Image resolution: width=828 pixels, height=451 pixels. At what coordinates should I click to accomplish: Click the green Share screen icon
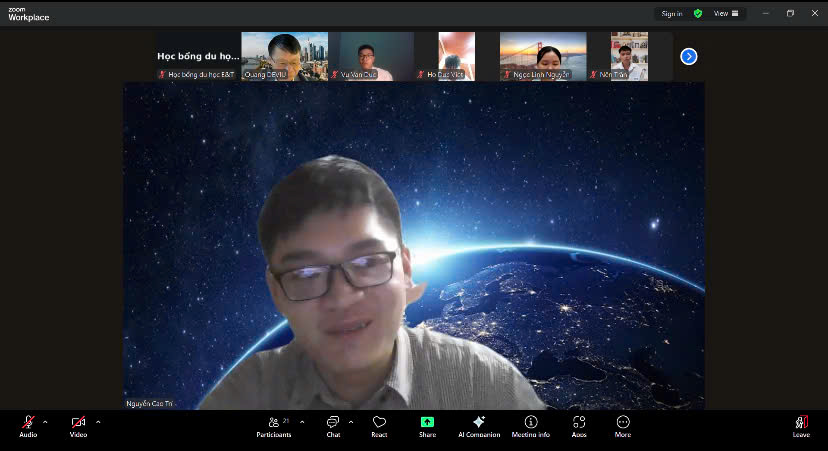coord(427,422)
